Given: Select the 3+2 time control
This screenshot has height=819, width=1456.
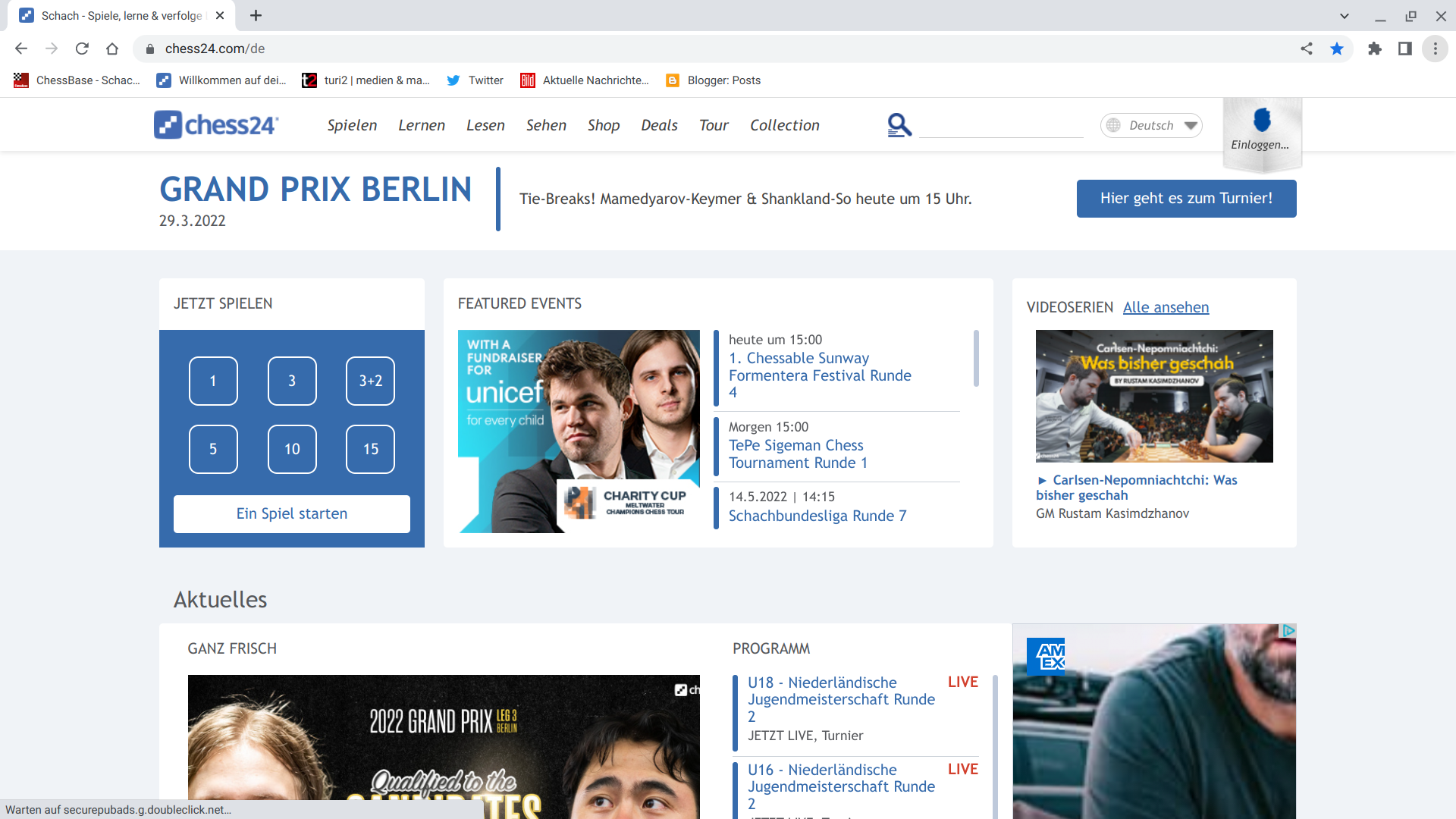Looking at the screenshot, I should pos(370,381).
